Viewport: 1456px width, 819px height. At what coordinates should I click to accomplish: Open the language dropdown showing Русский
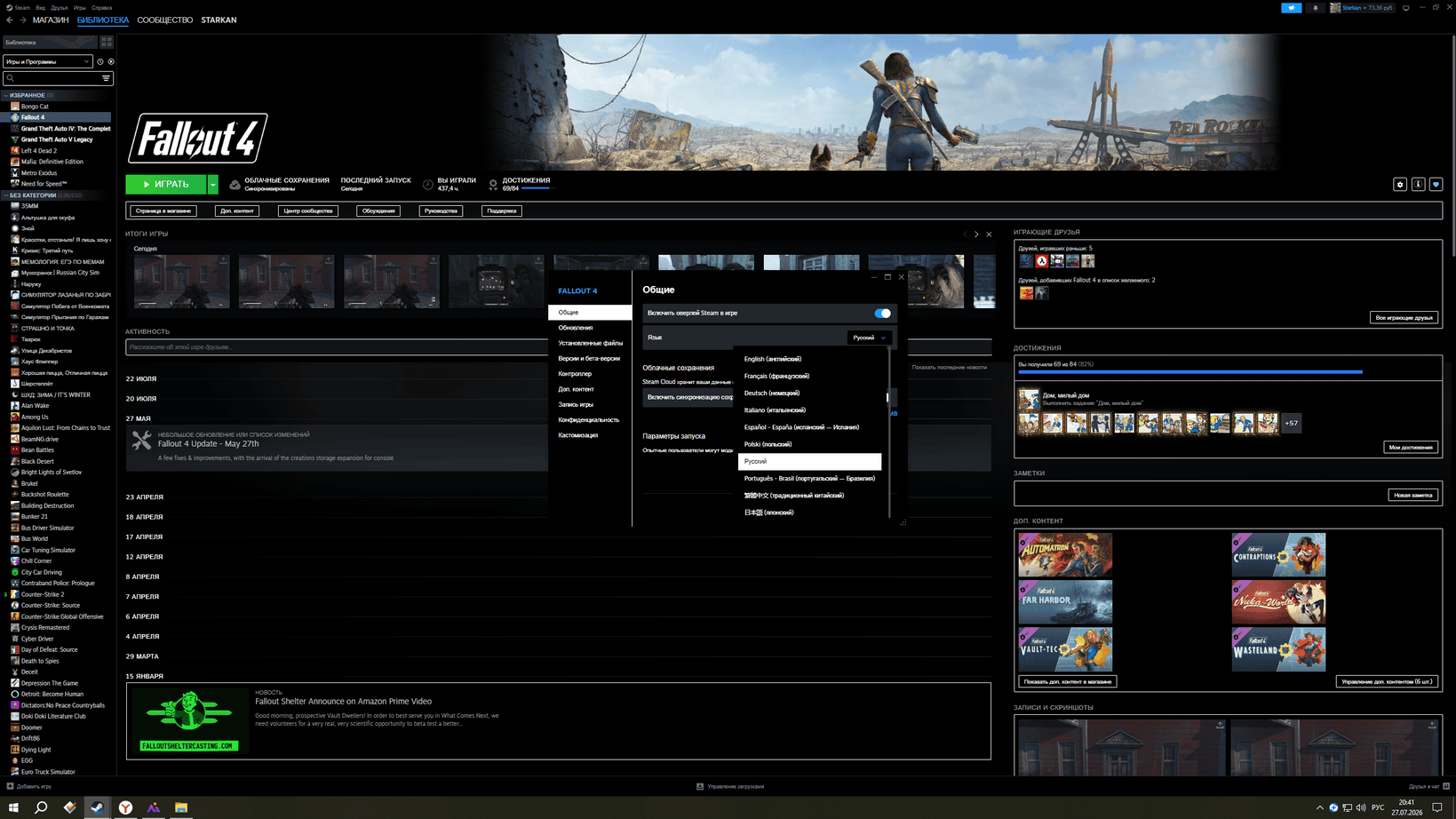[x=870, y=338]
